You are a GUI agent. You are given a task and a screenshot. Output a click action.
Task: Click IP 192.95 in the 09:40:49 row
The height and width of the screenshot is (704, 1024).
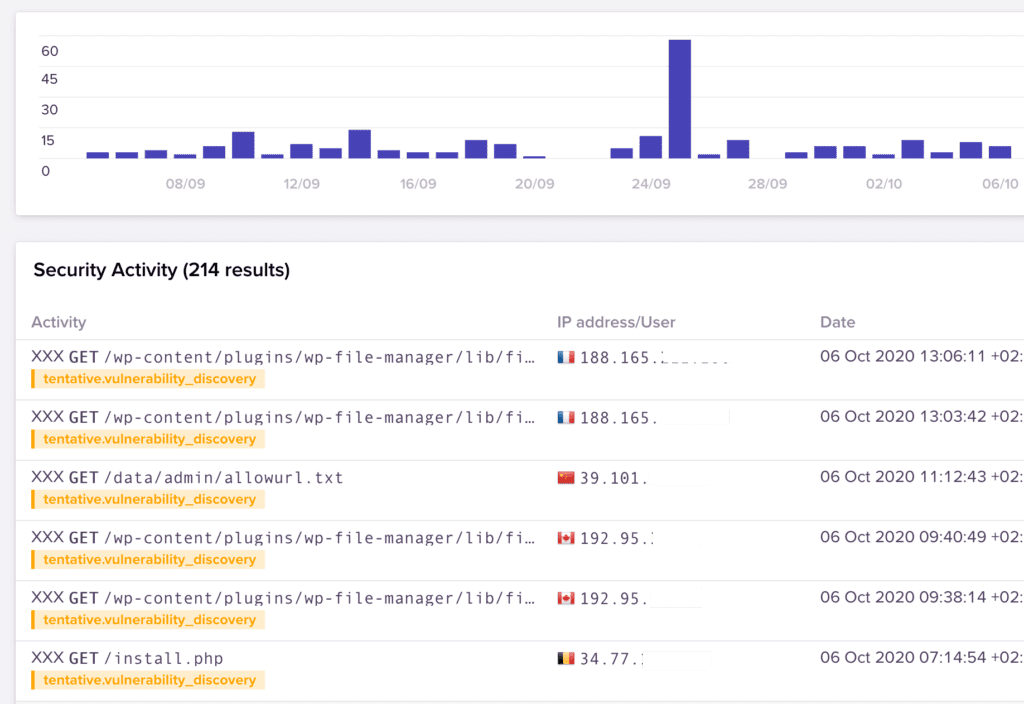pyautogui.click(x=616, y=539)
